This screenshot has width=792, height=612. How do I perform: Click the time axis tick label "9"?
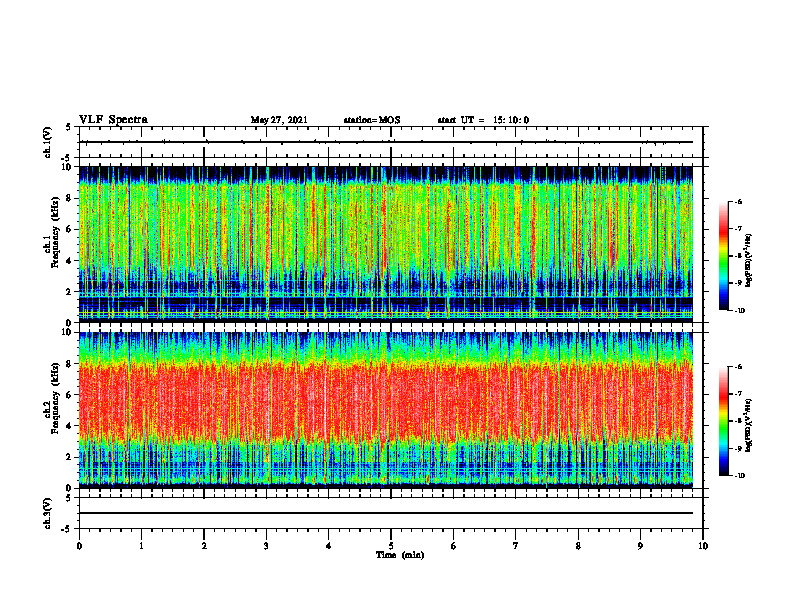tap(640, 546)
